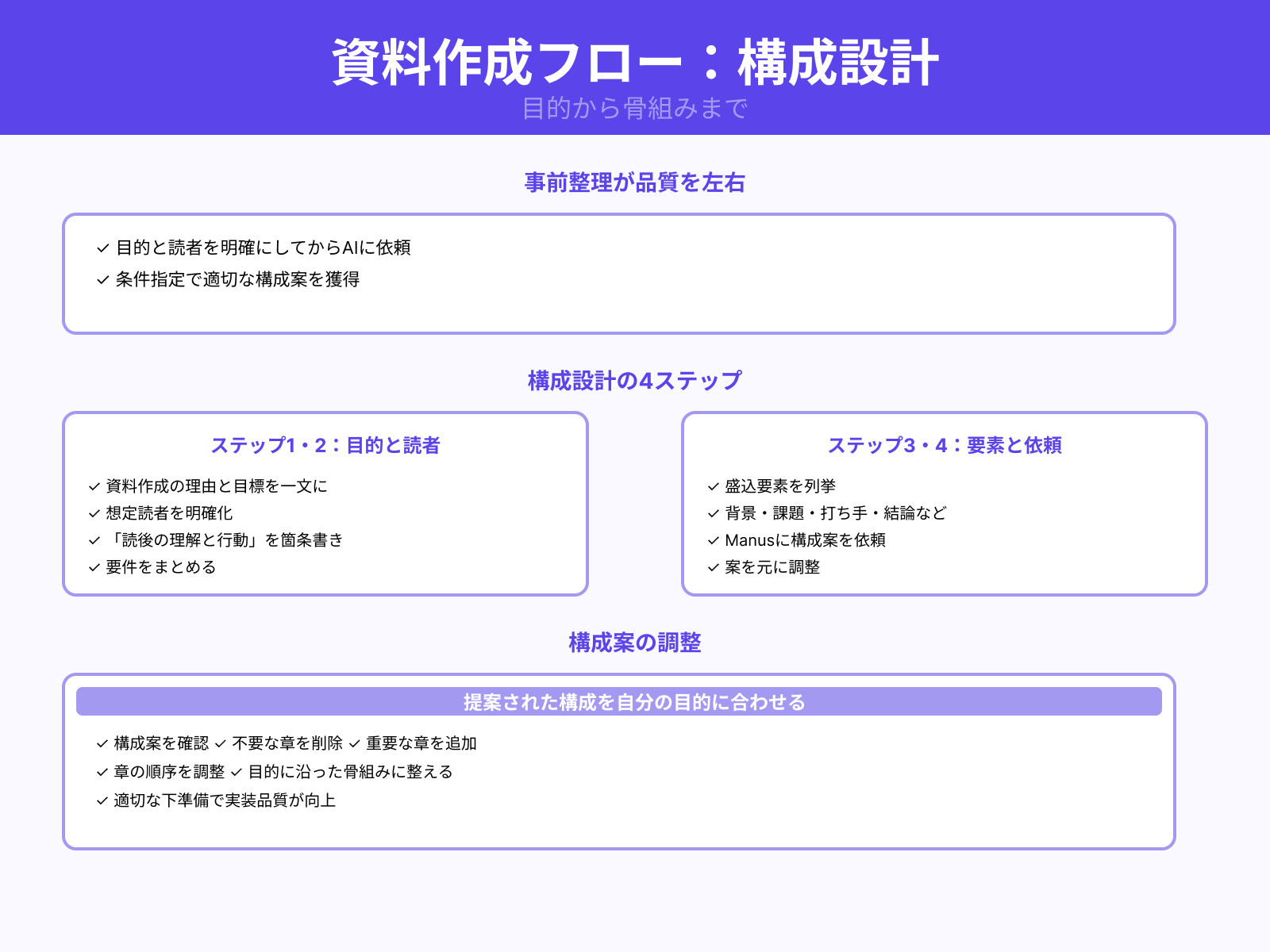Viewport: 1270px width, 952px height.
Task: Toggle the 案を元に調整 list item
Action: (774, 567)
